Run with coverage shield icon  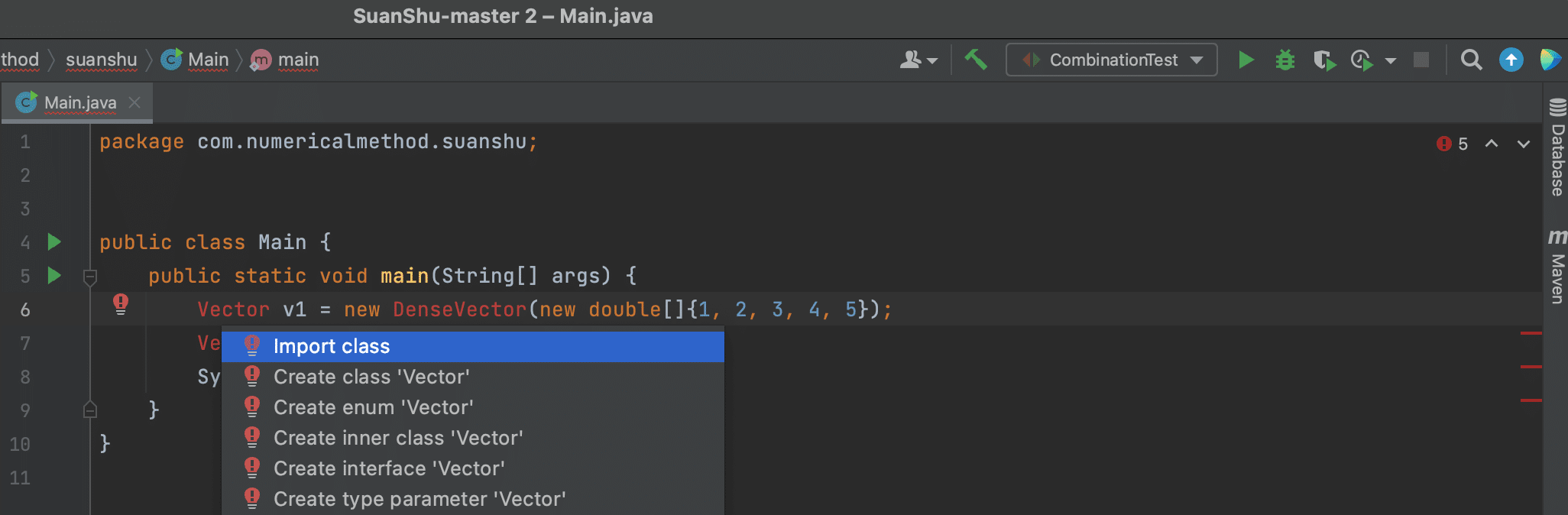tap(1324, 60)
